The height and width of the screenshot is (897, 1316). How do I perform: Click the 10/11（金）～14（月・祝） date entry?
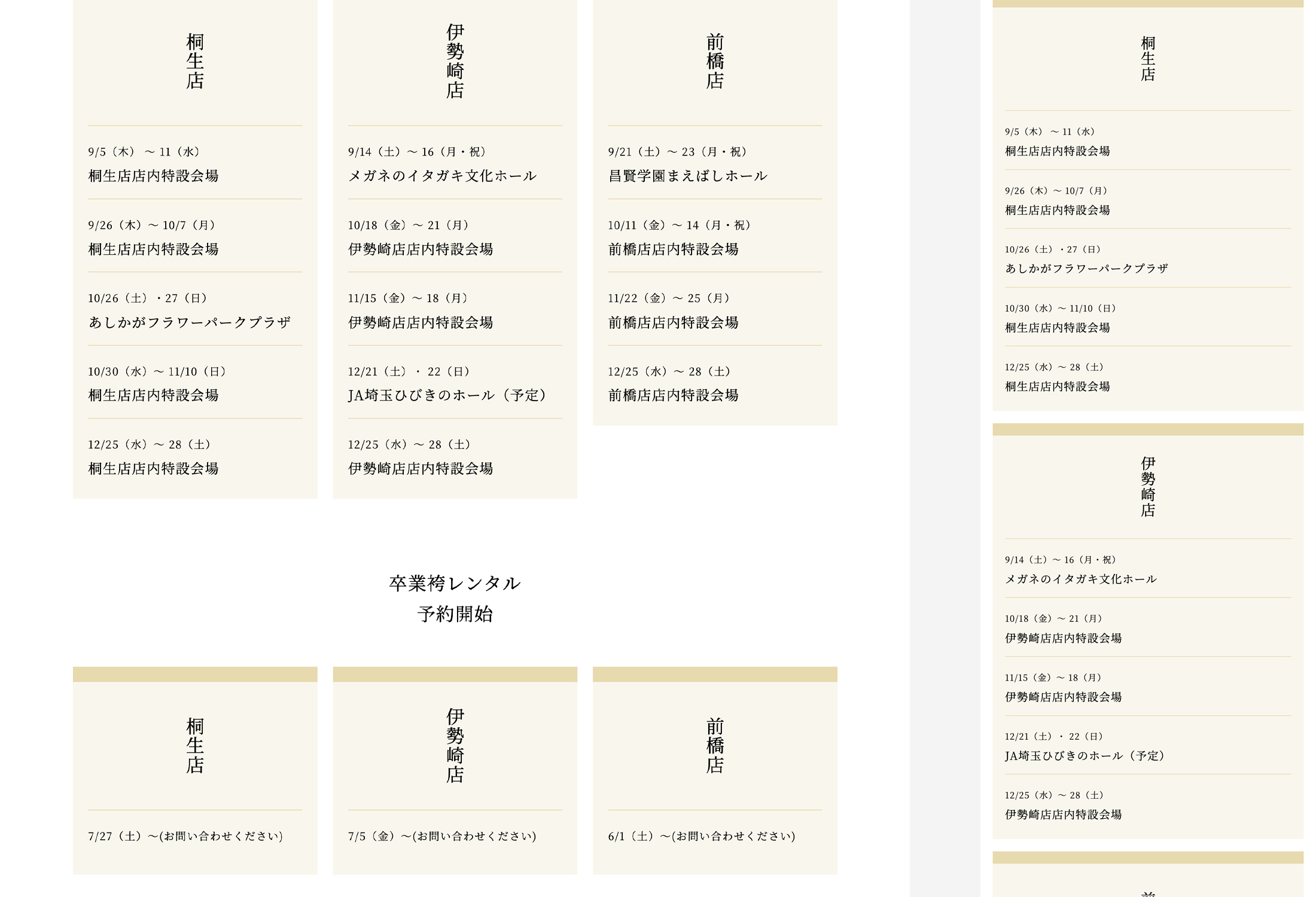(679, 225)
